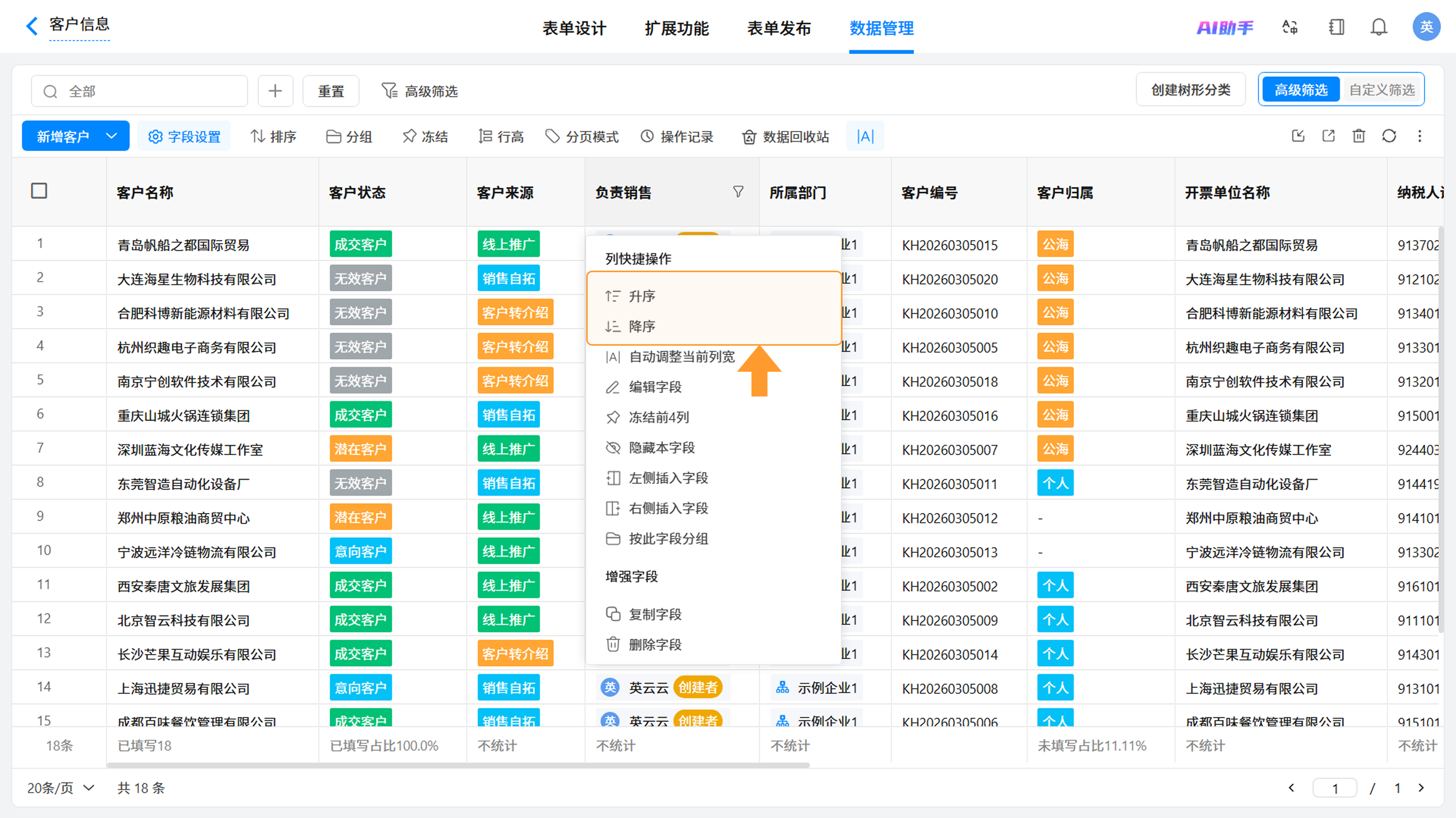Switch to 自定义筛选 filter mode
Viewport: 1456px width, 818px height.
tap(1382, 90)
